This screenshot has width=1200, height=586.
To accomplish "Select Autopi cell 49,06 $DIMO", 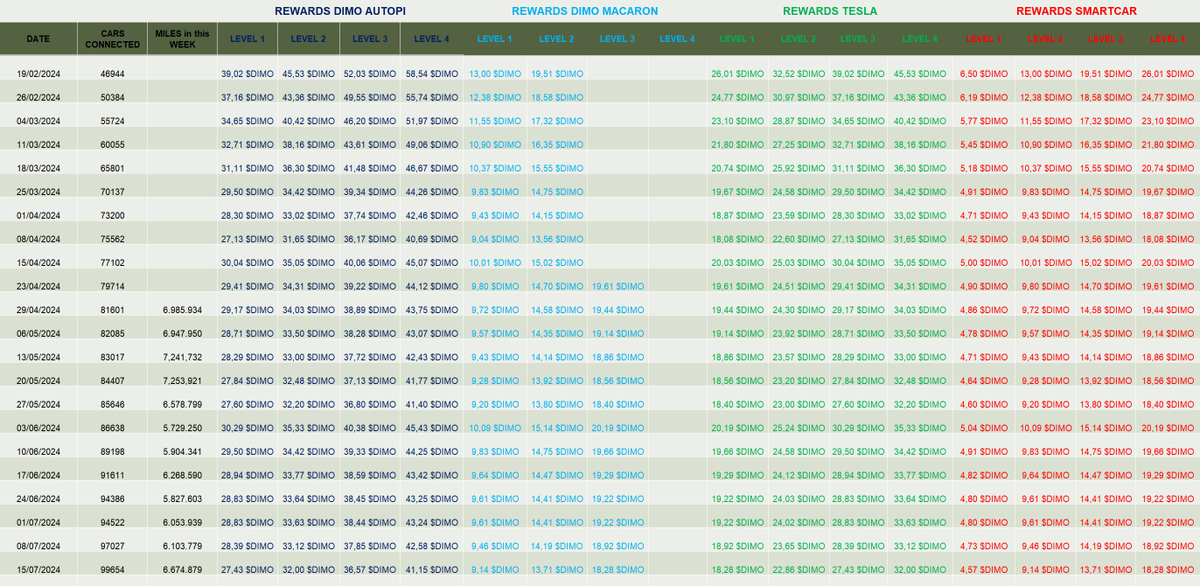I will (x=432, y=144).
